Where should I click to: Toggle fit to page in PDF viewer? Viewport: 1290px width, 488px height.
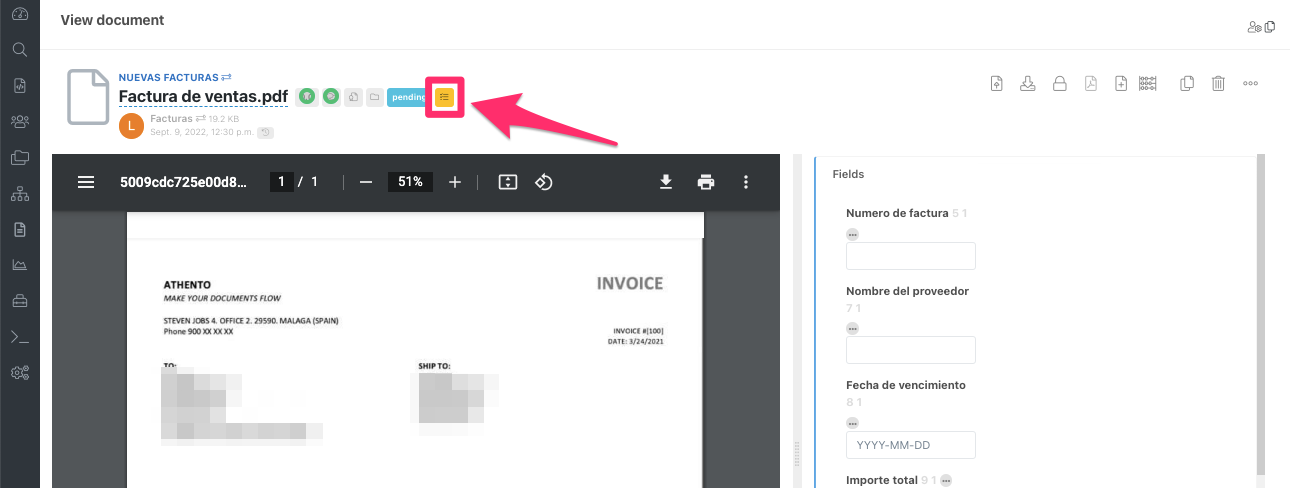point(508,182)
